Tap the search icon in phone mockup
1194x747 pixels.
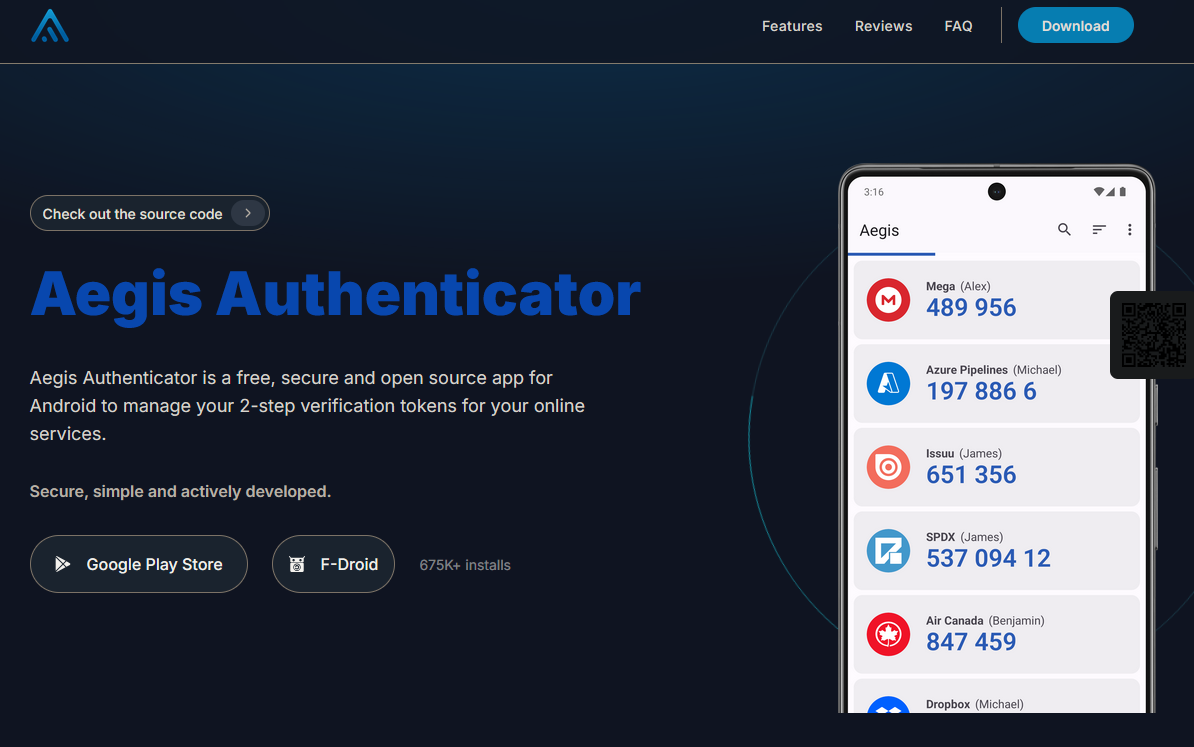point(1064,229)
